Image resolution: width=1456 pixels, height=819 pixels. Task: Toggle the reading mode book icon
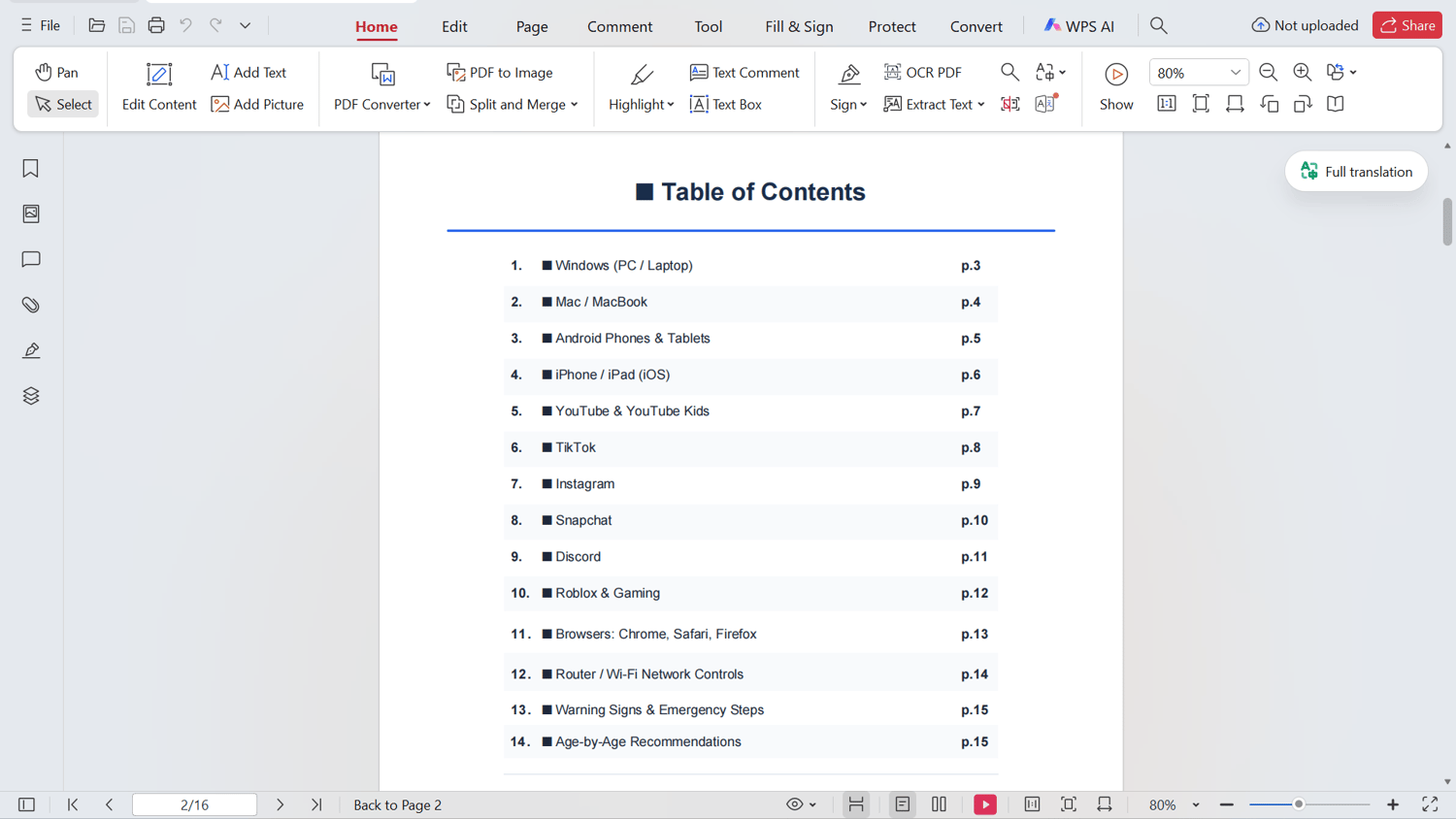[1336, 104]
